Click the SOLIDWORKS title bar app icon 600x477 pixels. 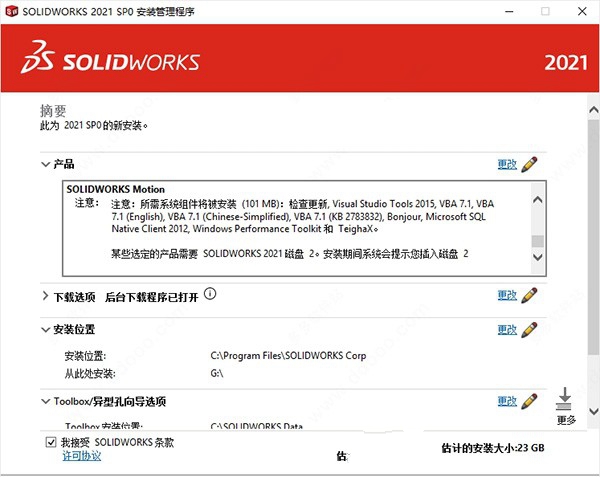11,11
